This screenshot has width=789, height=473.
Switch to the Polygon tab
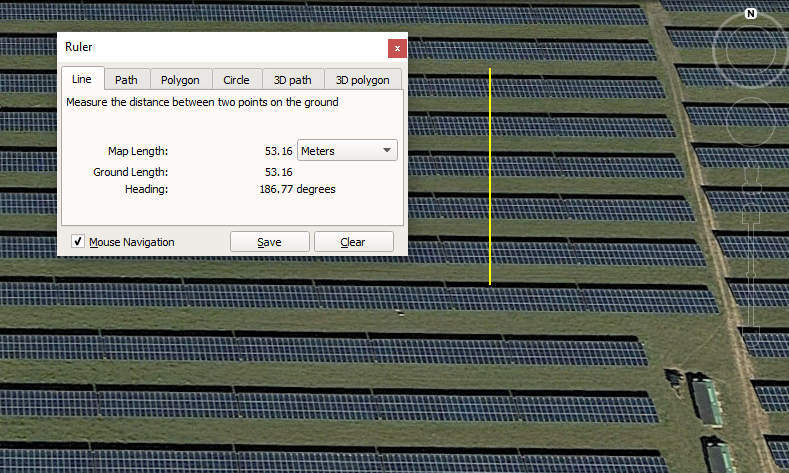coord(180,80)
